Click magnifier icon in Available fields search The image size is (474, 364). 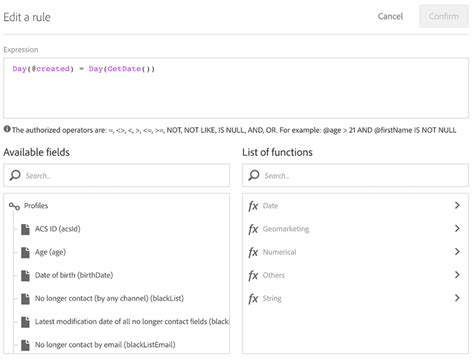click(15, 175)
